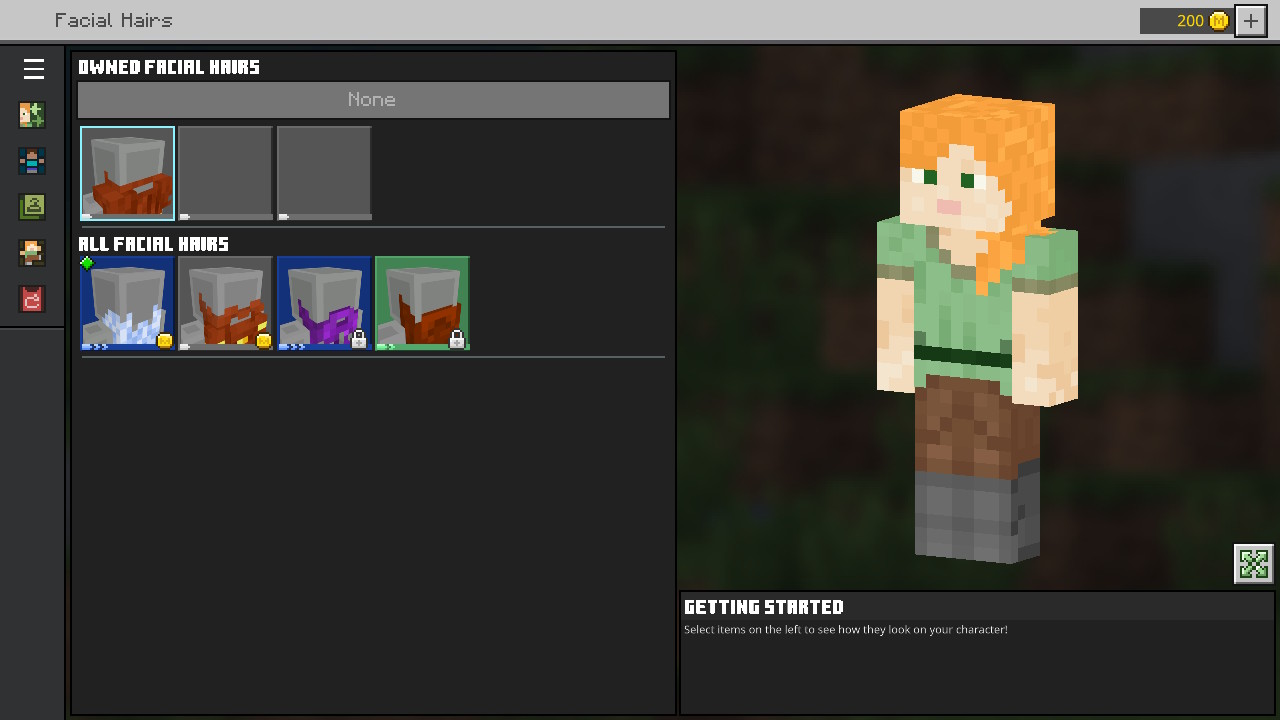This screenshot has width=1280, height=720.
Task: Open the red cape section icon
Action: point(32,299)
